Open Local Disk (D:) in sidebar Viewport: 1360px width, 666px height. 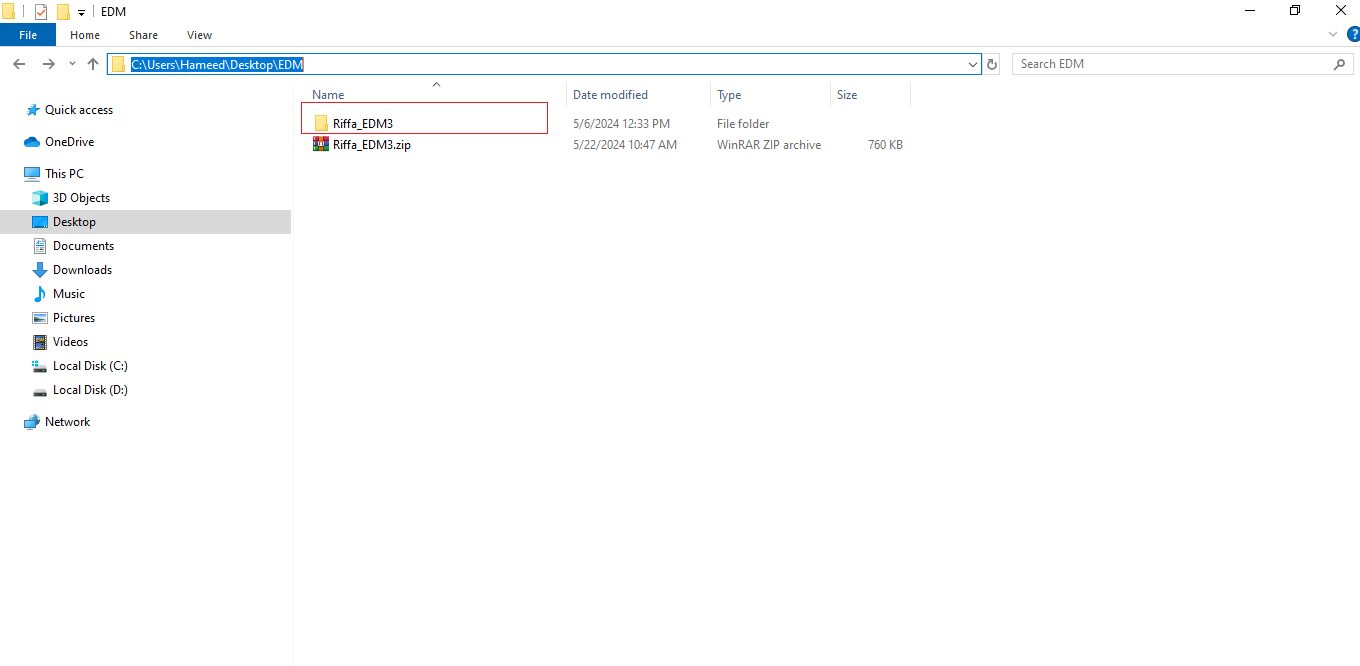90,390
